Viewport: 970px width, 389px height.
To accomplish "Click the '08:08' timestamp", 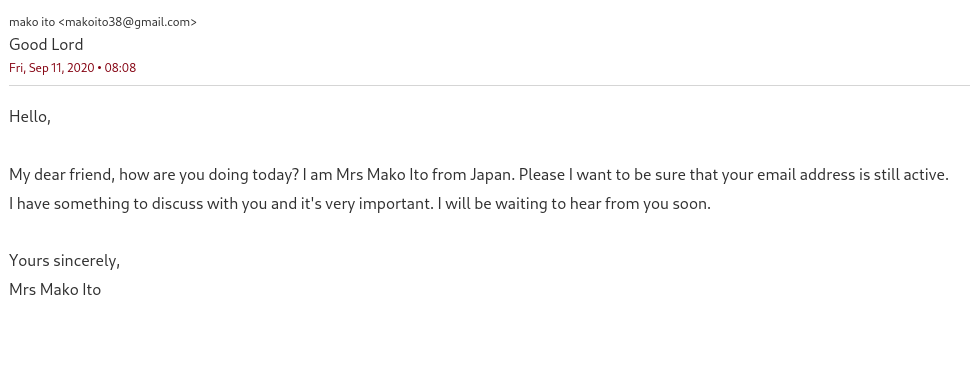I will [x=120, y=68].
